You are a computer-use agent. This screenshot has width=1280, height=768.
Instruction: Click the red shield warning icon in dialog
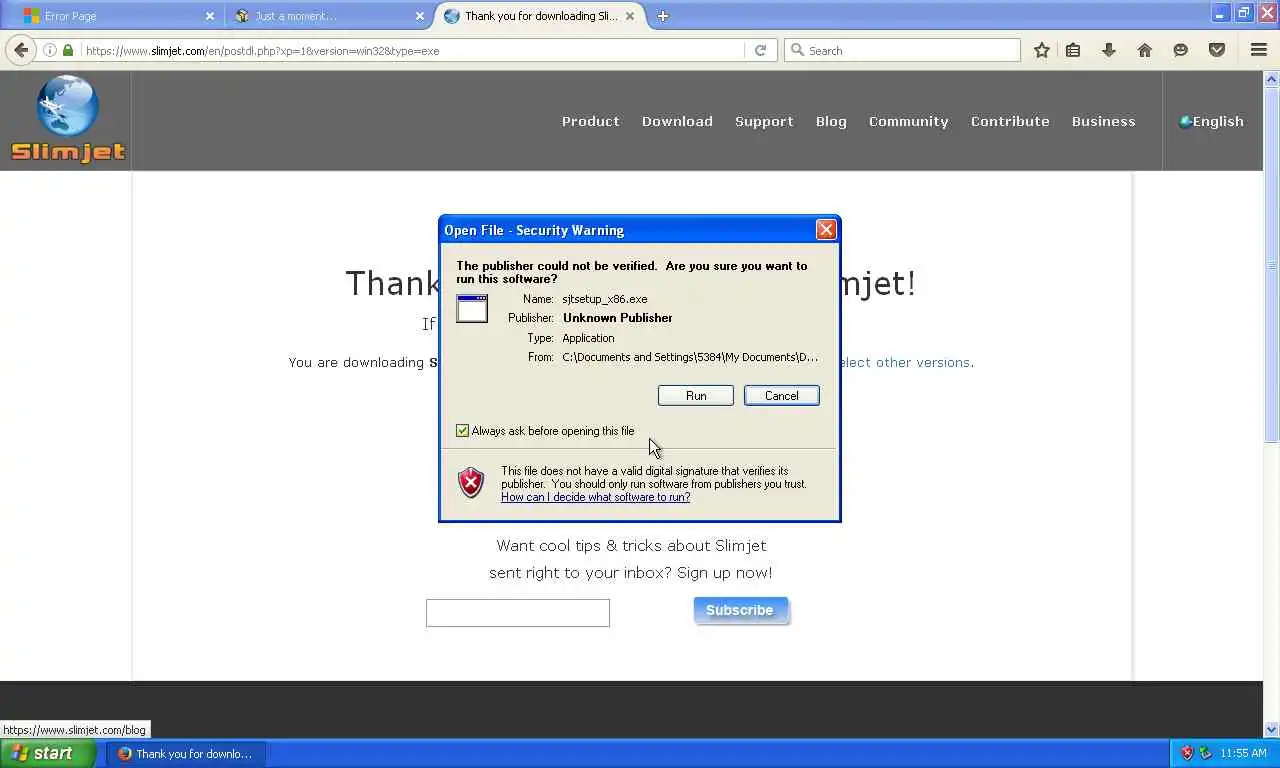(x=471, y=483)
